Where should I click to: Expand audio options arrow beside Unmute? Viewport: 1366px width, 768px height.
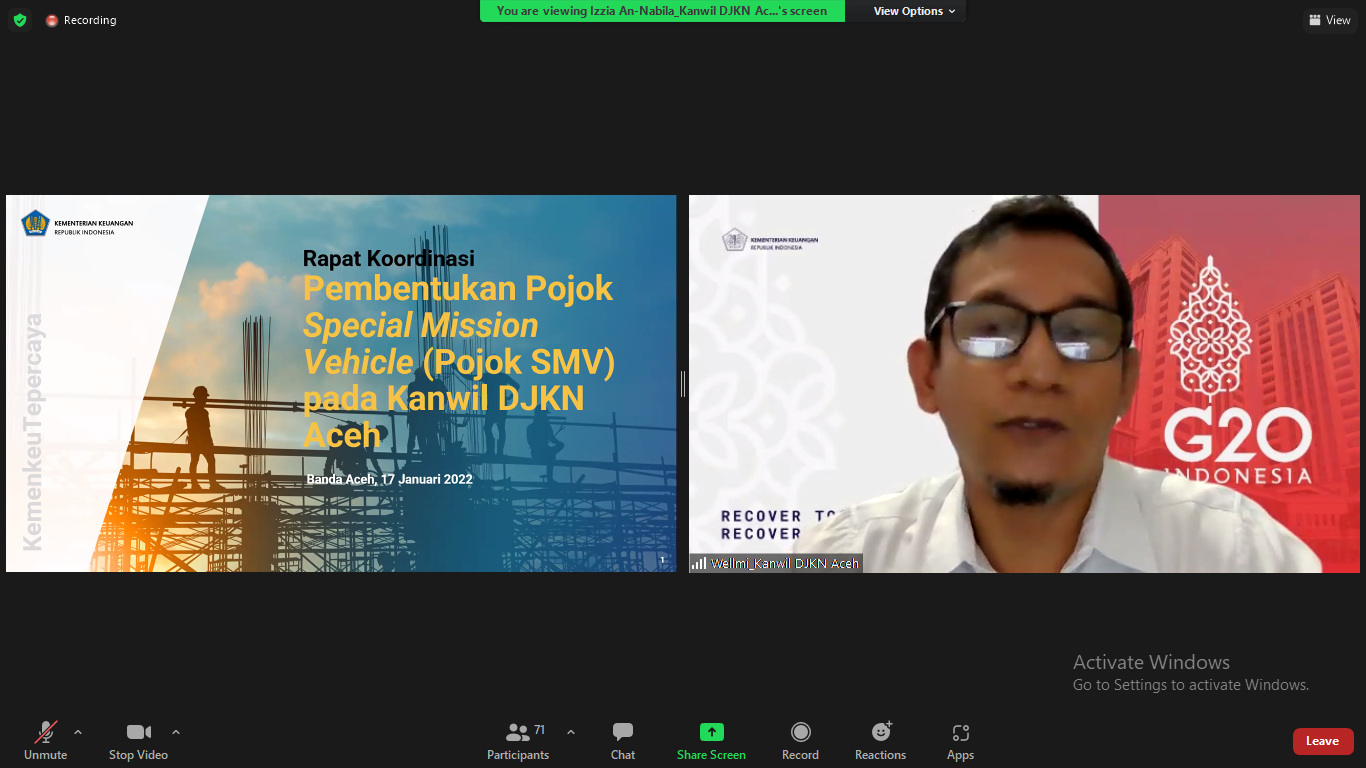click(78, 732)
